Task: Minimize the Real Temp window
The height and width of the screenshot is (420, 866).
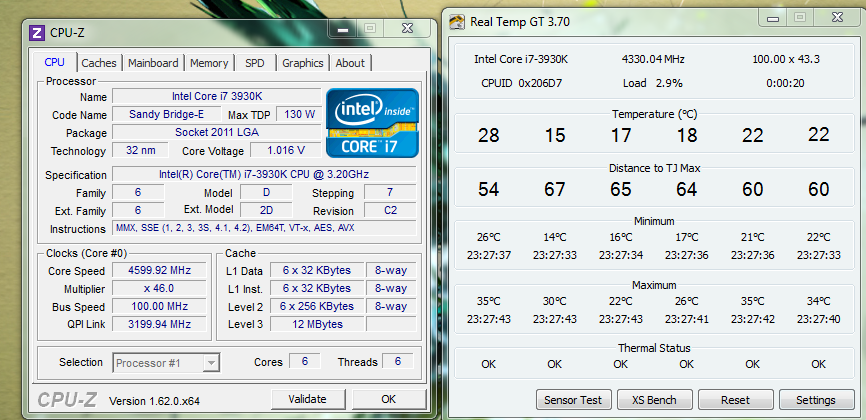Action: (773, 18)
